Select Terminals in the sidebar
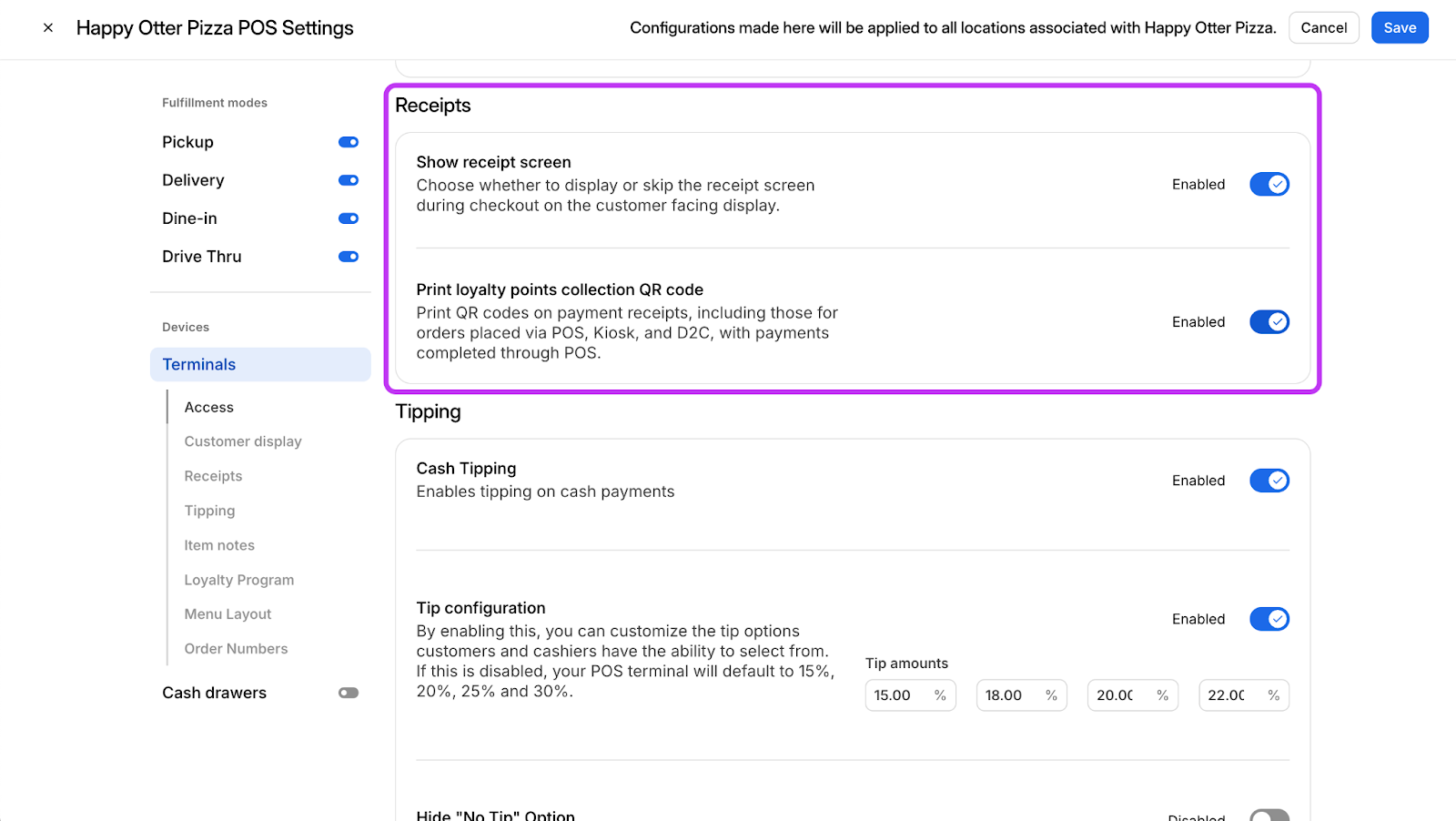1456x821 pixels. click(x=260, y=364)
